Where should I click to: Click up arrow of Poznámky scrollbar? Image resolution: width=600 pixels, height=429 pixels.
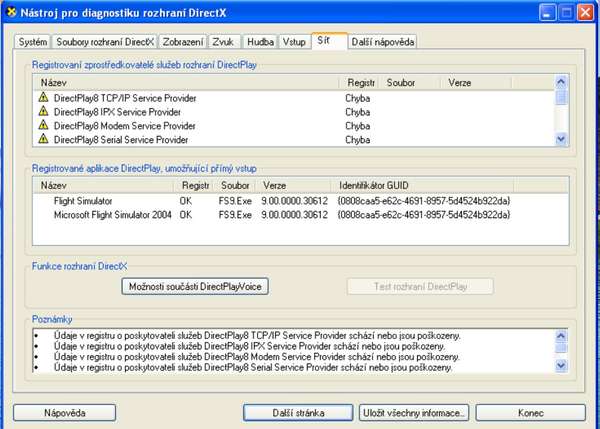click(561, 336)
